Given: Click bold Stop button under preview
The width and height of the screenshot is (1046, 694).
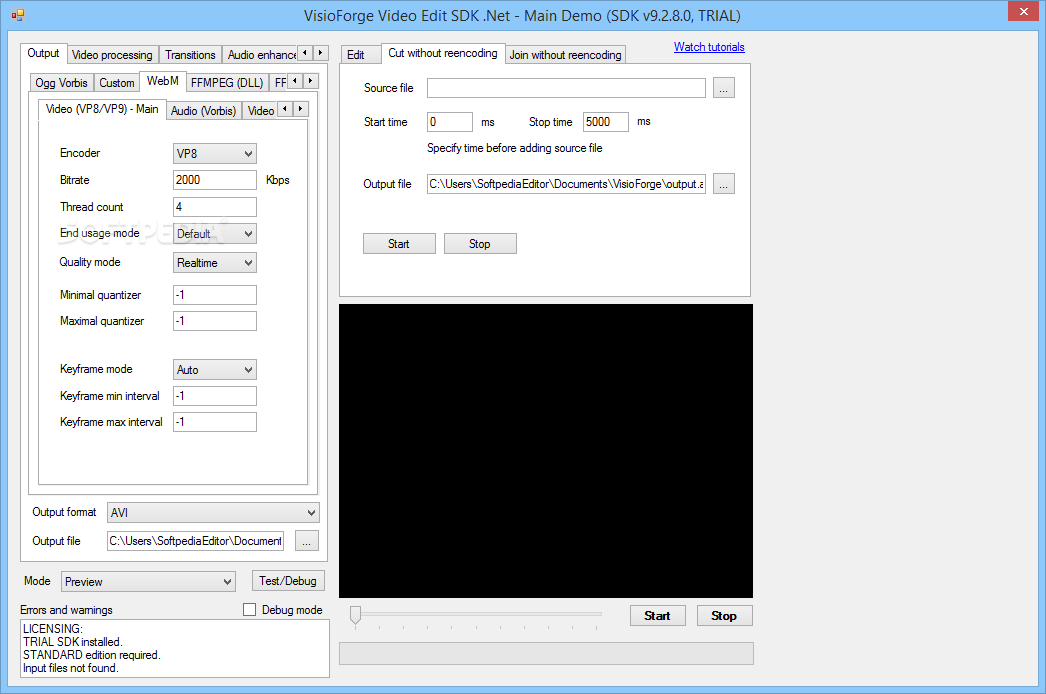Looking at the screenshot, I should [x=724, y=615].
